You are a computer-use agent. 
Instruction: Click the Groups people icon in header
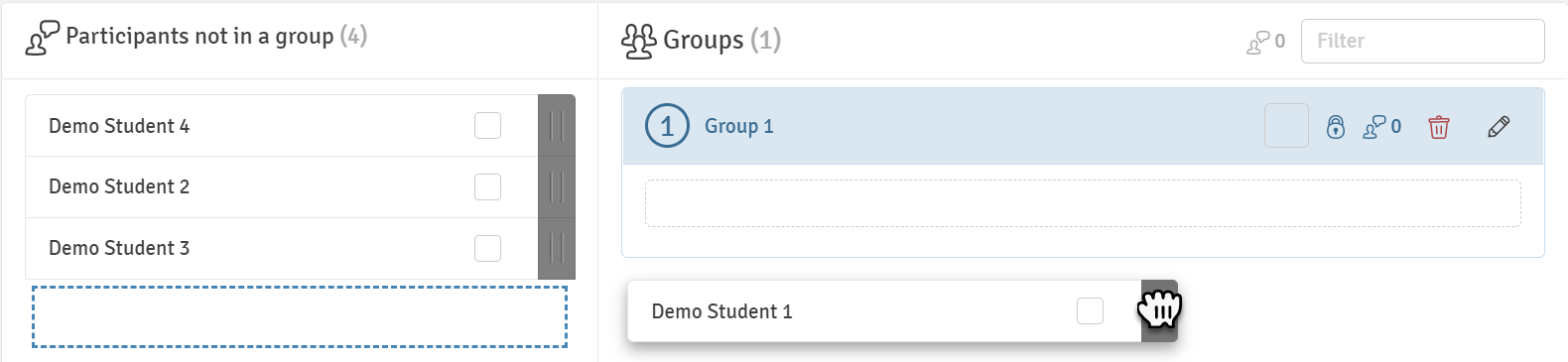click(638, 41)
